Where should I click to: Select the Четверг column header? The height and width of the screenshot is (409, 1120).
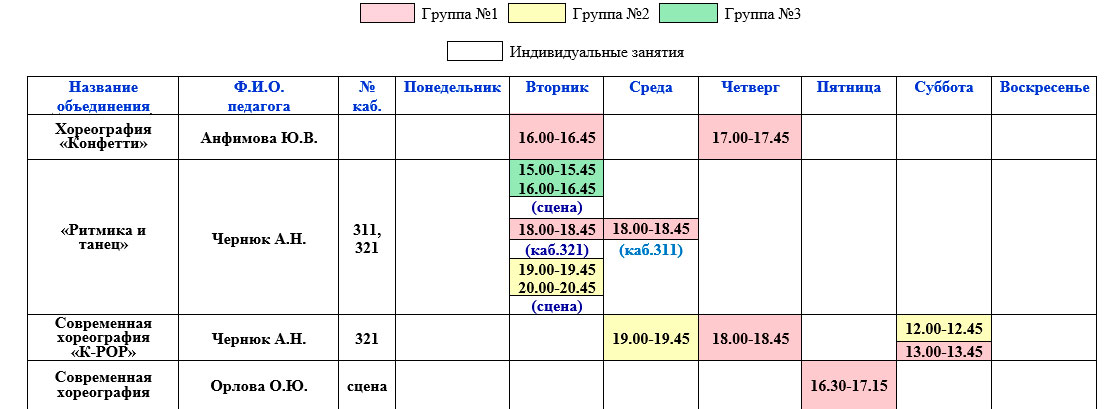(x=750, y=88)
